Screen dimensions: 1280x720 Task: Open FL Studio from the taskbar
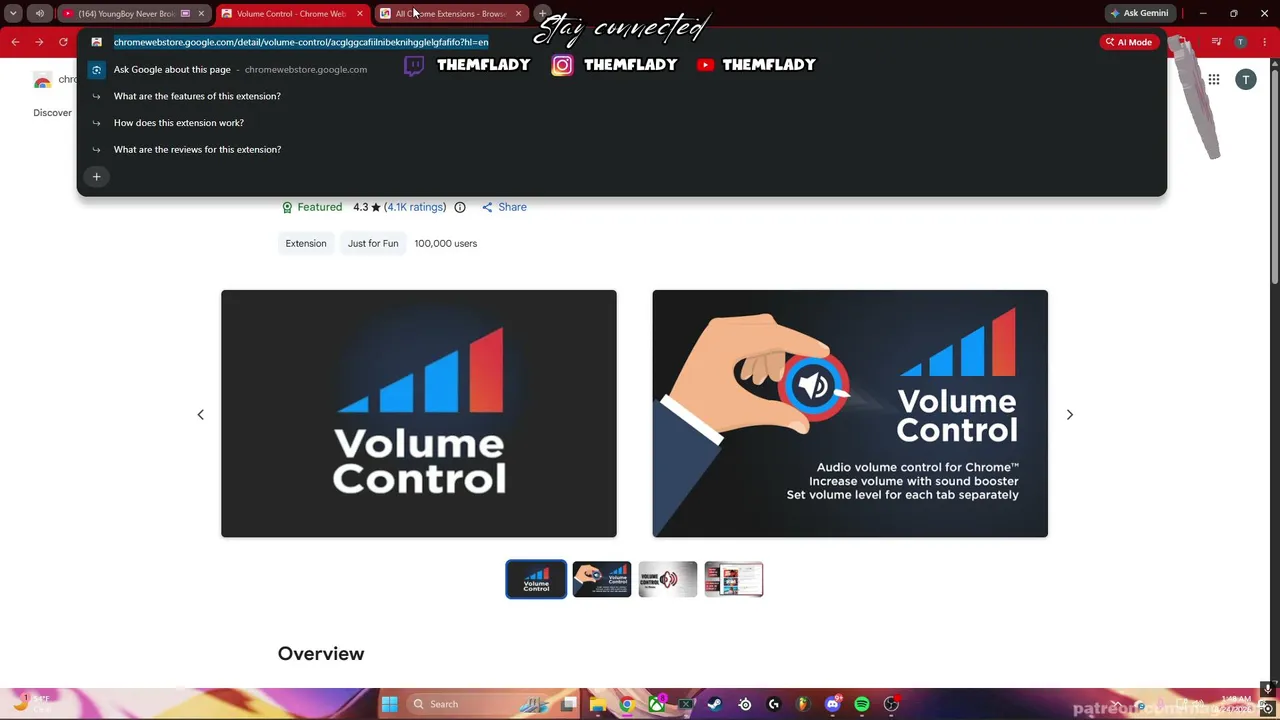(x=802, y=704)
